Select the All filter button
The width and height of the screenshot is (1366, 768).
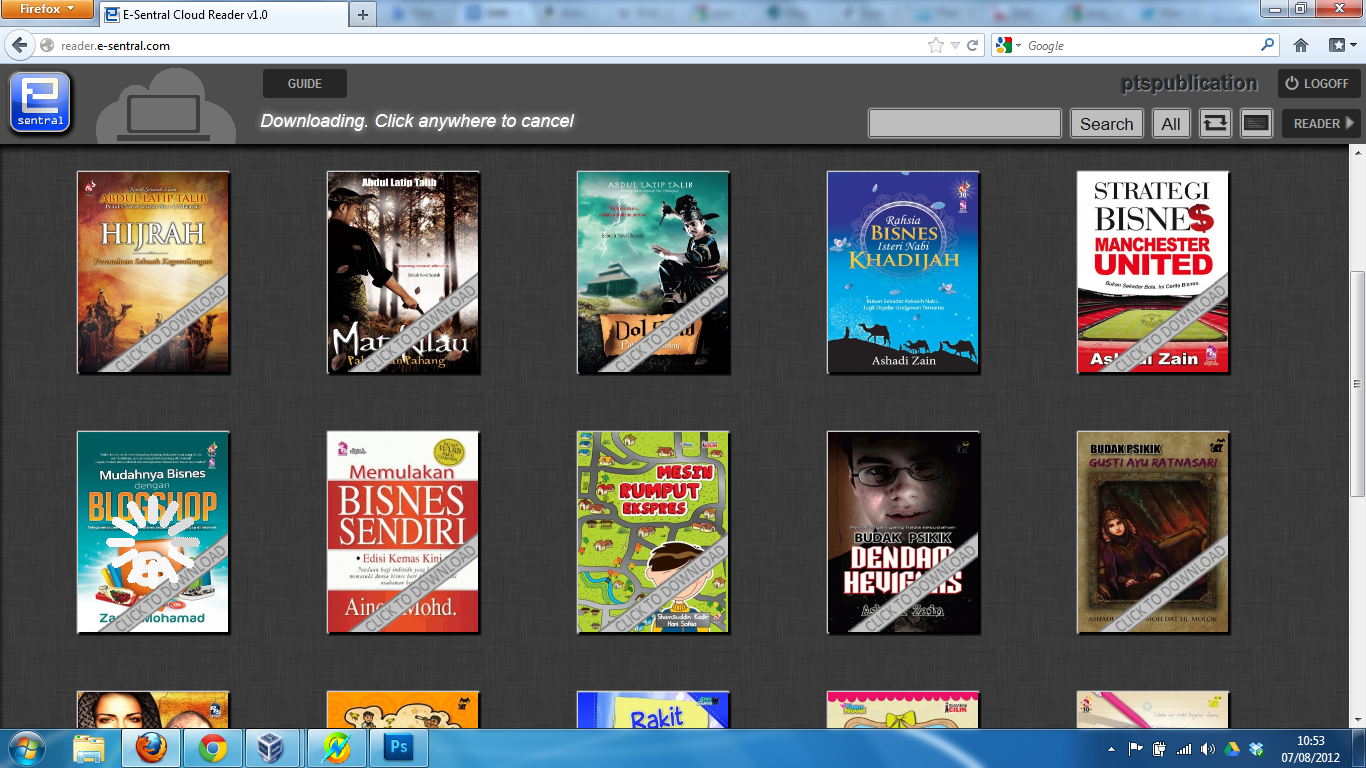pyautogui.click(x=1171, y=124)
